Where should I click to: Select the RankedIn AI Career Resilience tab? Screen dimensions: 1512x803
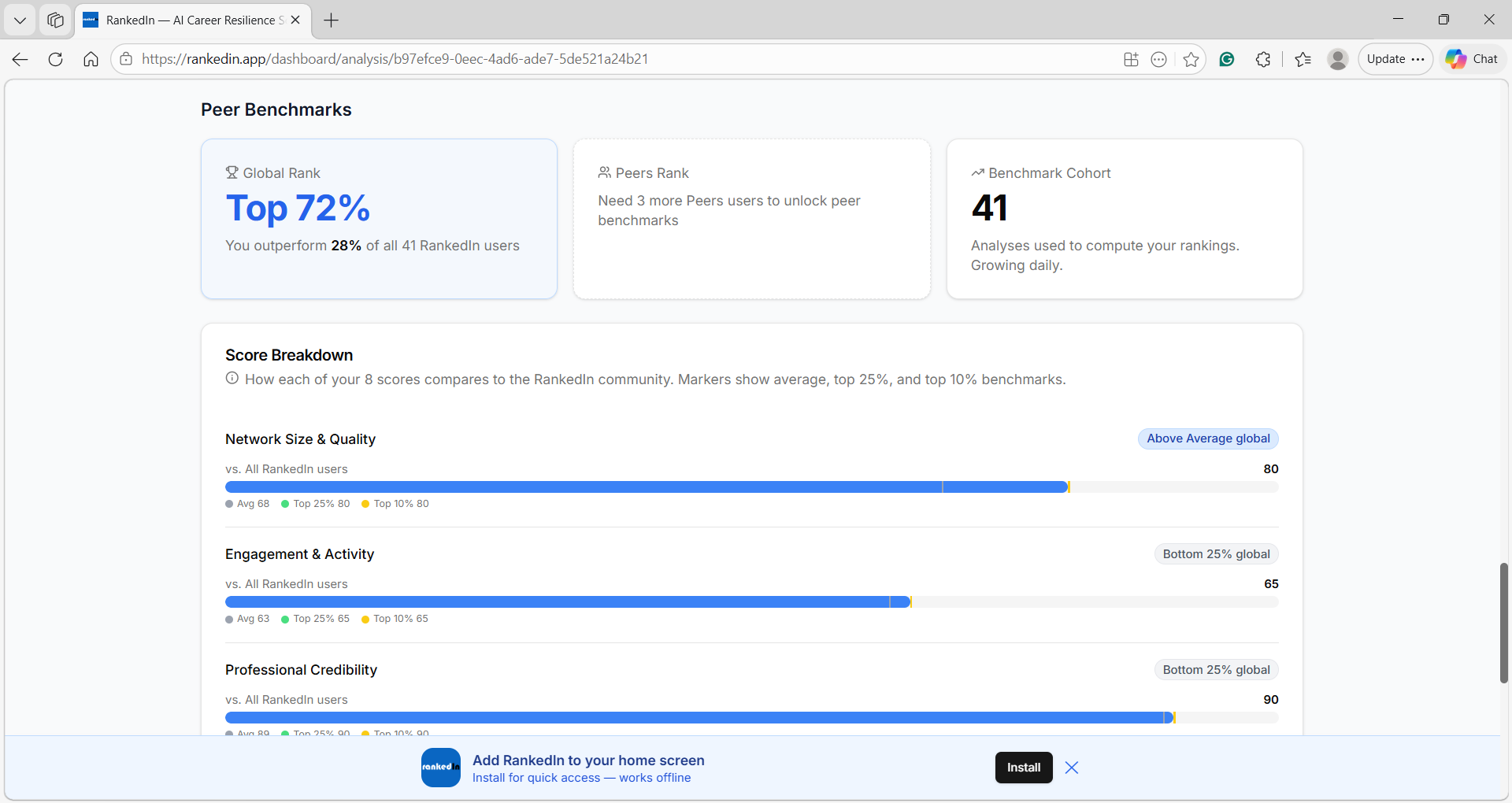click(193, 20)
